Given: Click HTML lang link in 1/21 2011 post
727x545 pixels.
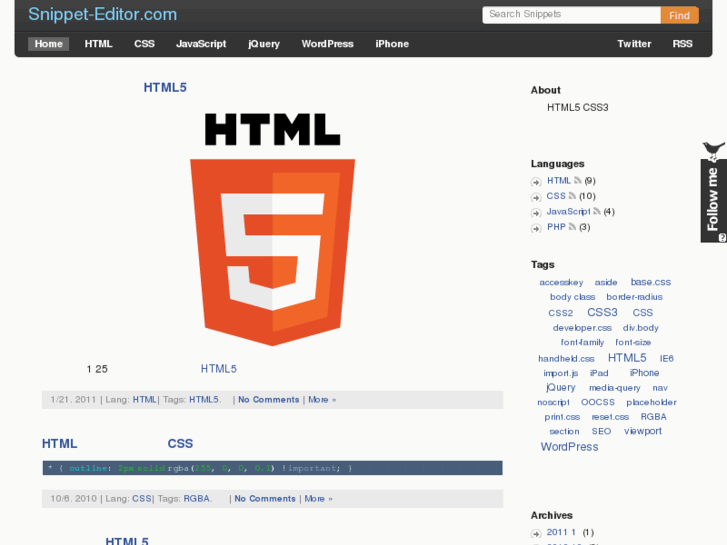Looking at the screenshot, I should (144, 399).
